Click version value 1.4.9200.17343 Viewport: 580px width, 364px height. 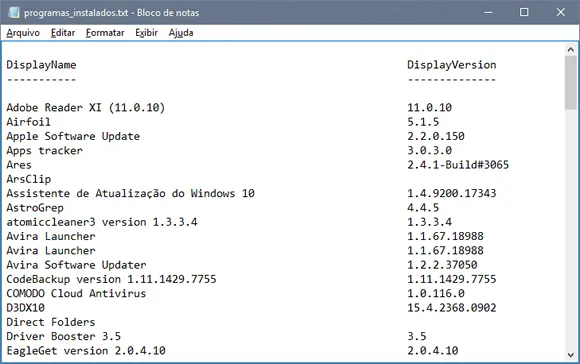click(452, 193)
